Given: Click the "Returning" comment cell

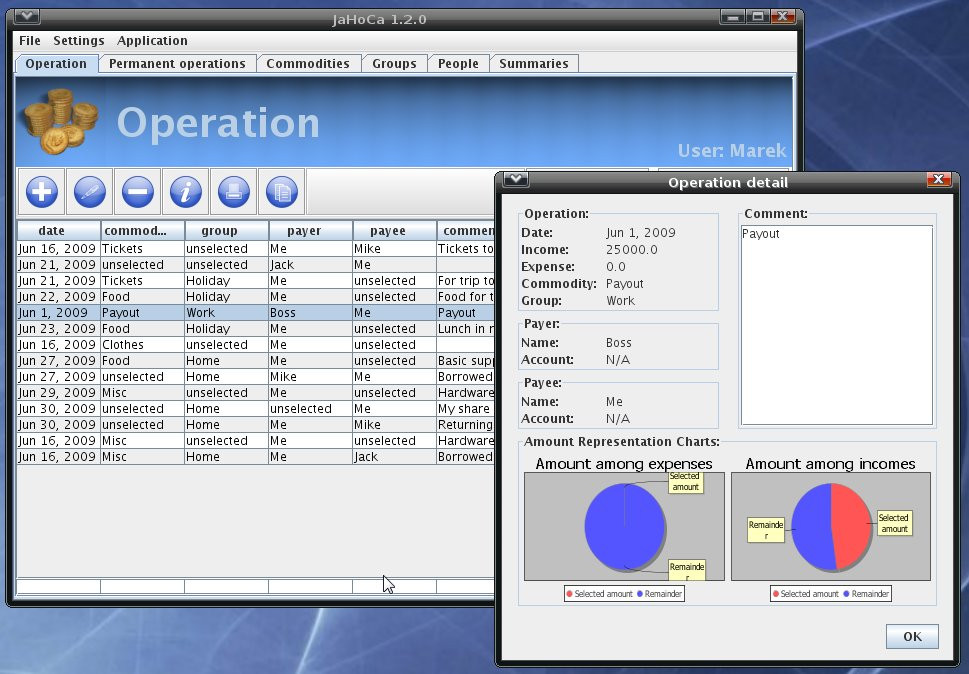Looking at the screenshot, I should (x=465, y=425).
